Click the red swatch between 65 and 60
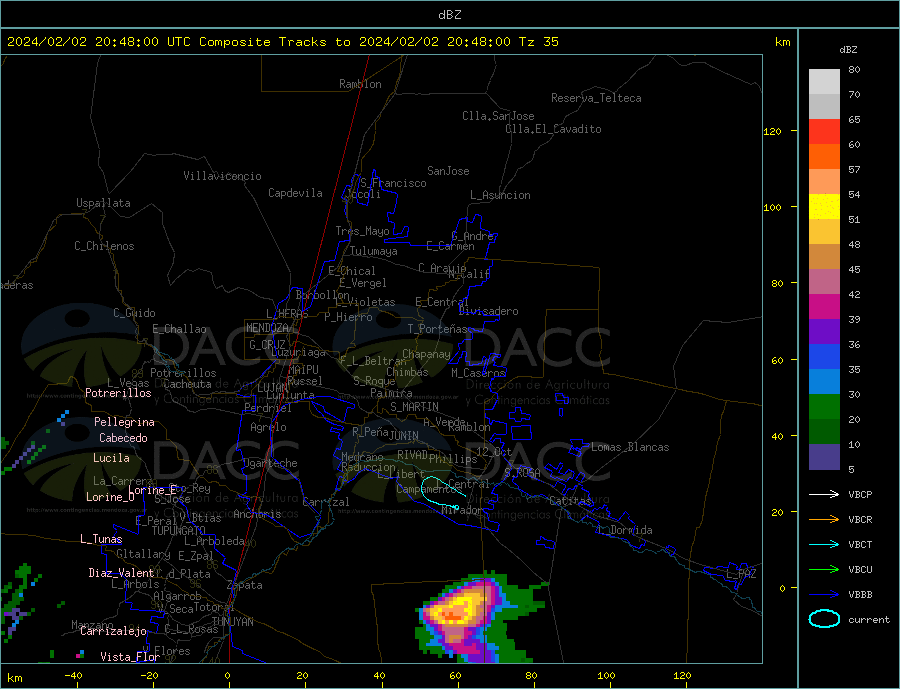Viewport: 900px width, 689px height. click(x=824, y=131)
